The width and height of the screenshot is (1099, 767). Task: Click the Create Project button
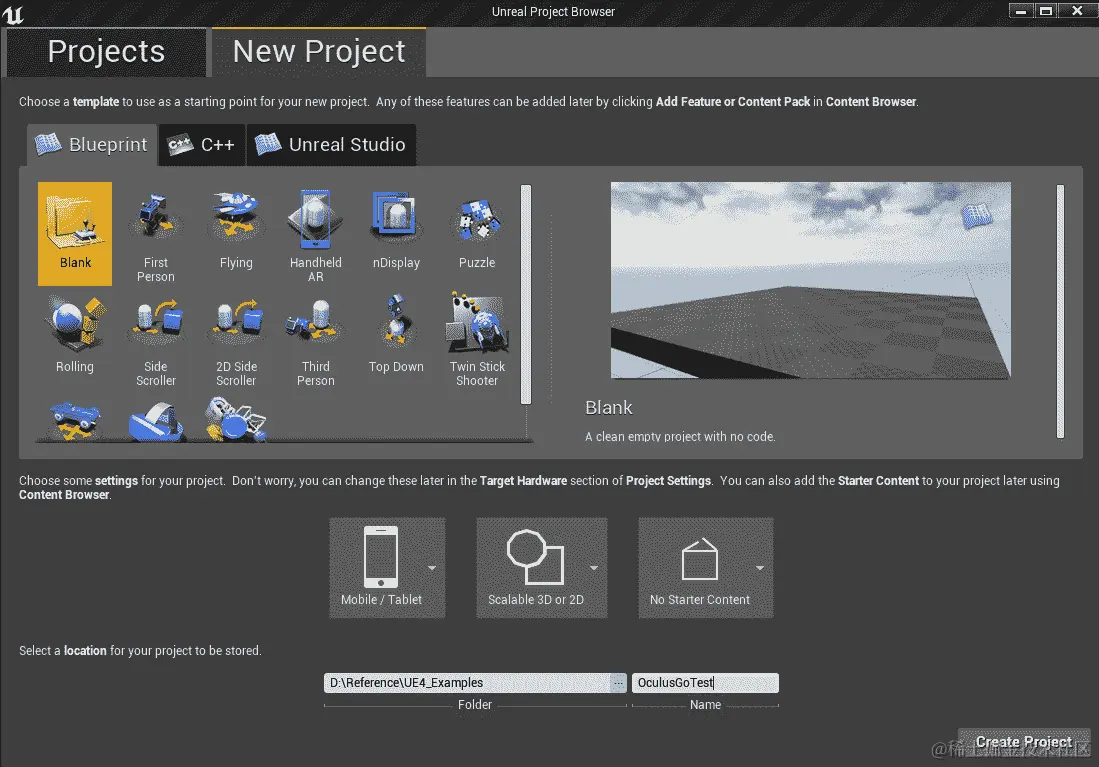click(x=1024, y=742)
